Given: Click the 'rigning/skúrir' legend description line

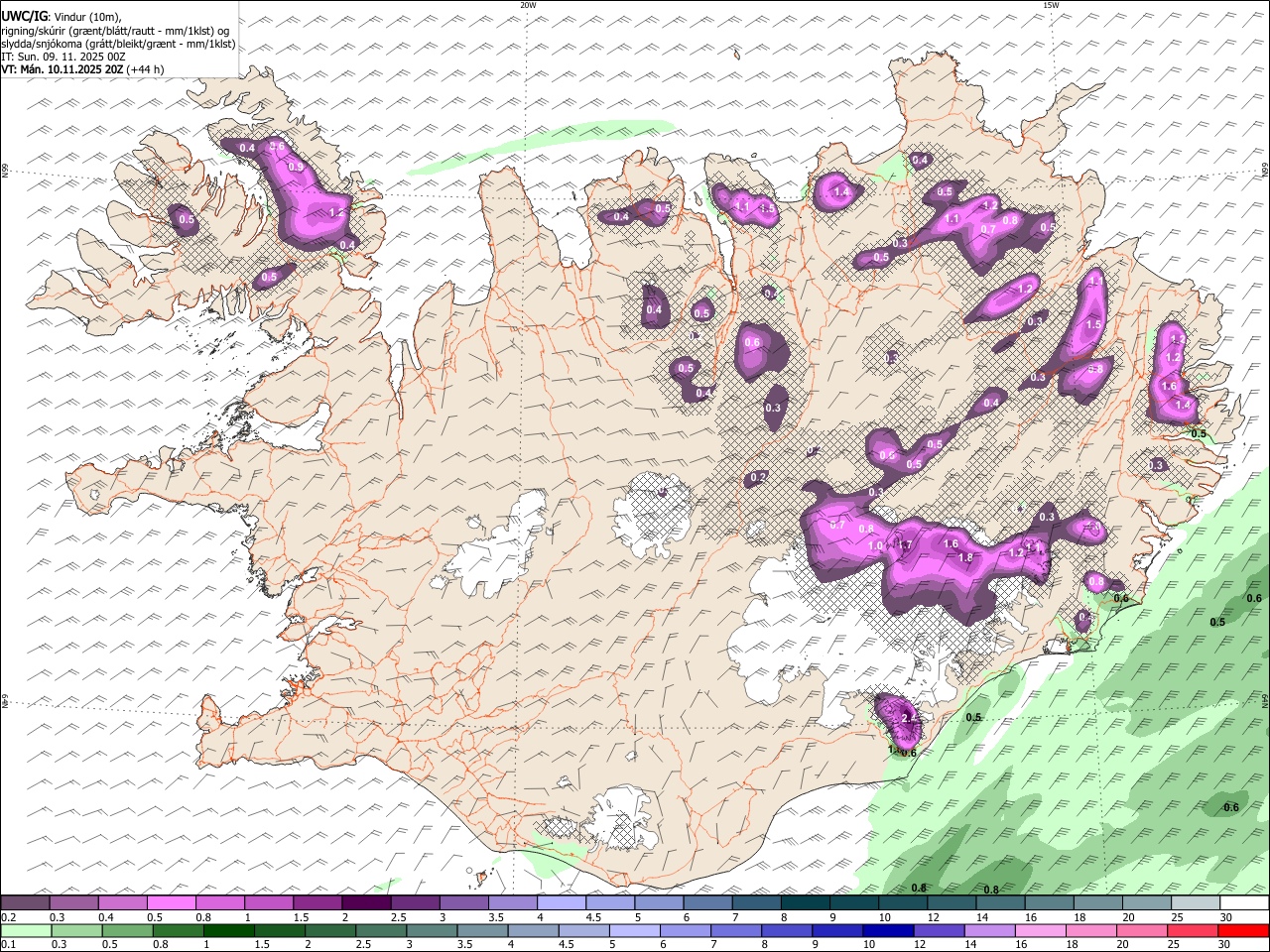Looking at the screenshot, I should pyautogui.click(x=116, y=31).
